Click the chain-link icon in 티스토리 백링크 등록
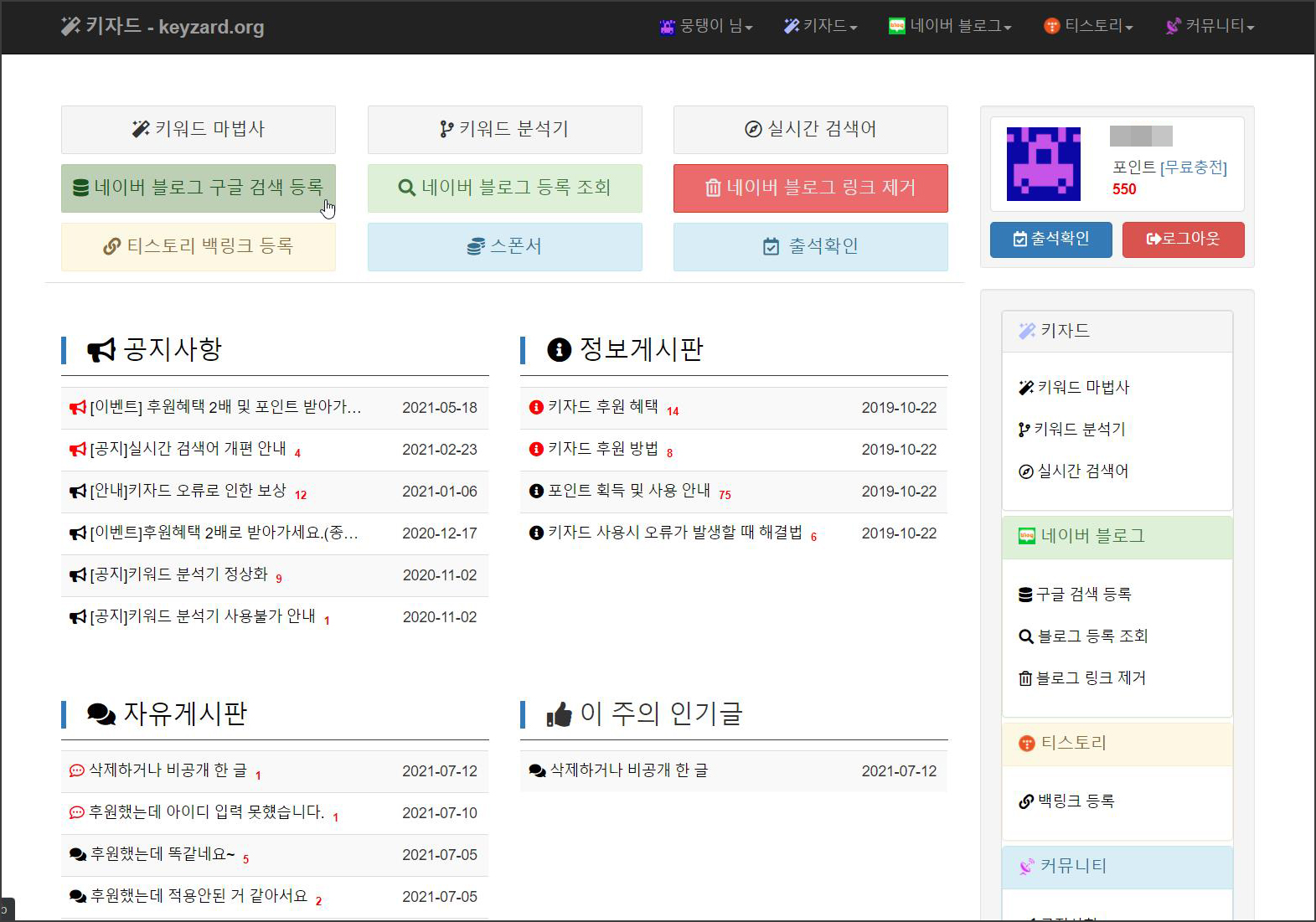 click(x=111, y=246)
